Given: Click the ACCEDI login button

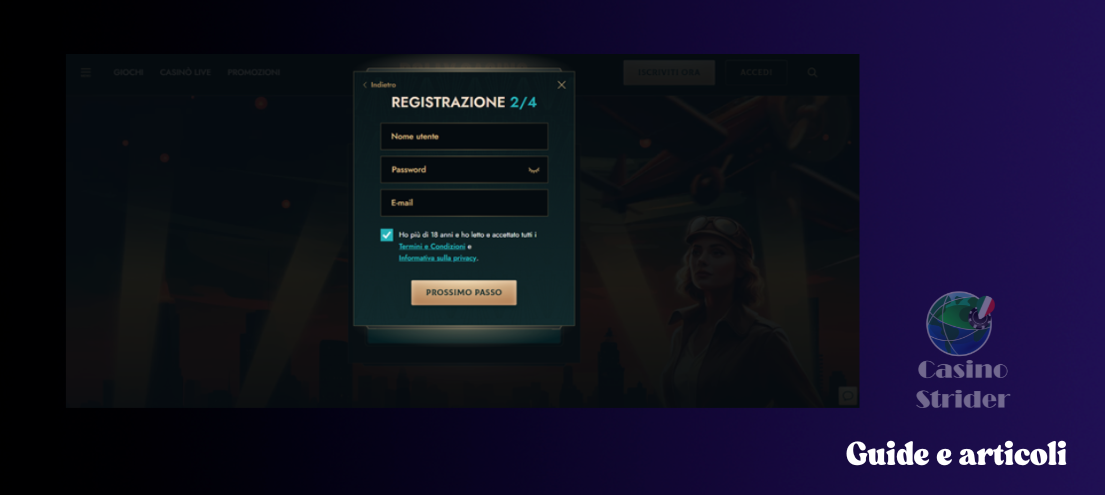Looking at the screenshot, I should [x=756, y=73].
